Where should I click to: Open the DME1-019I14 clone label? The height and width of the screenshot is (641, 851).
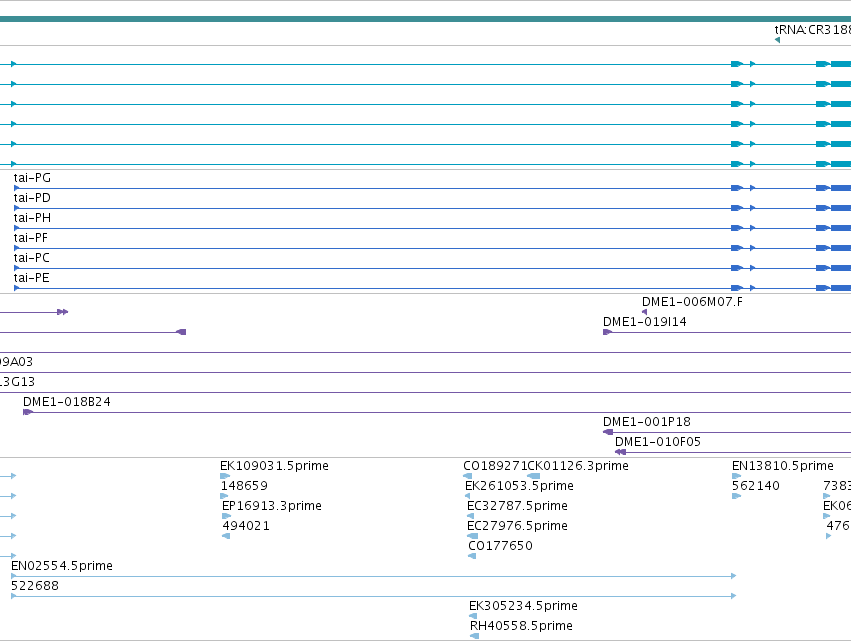pos(645,322)
